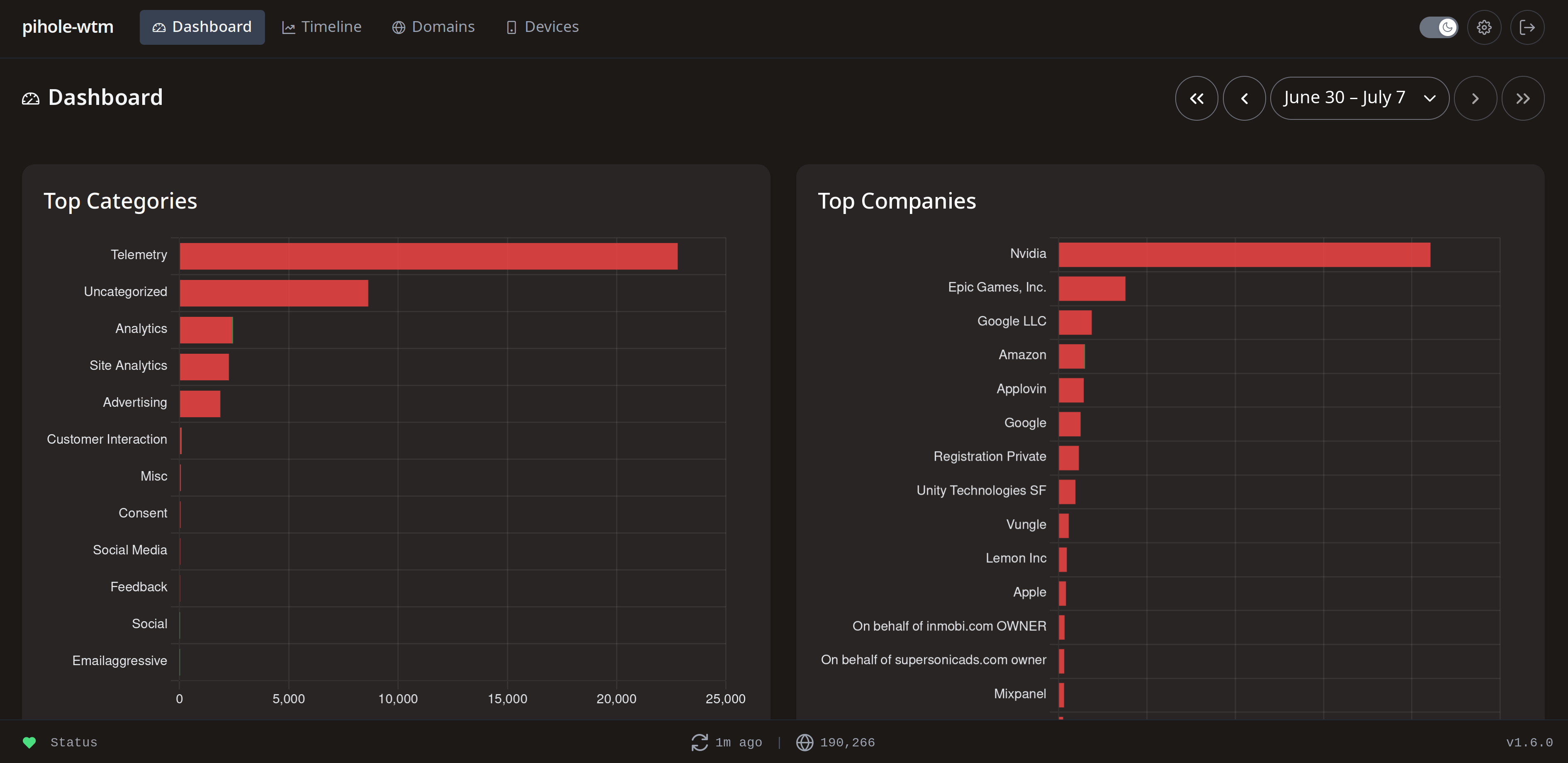Screen dimensions: 1568x763
Task: Click the 'Customer Interaction' label
Action: click(107, 439)
